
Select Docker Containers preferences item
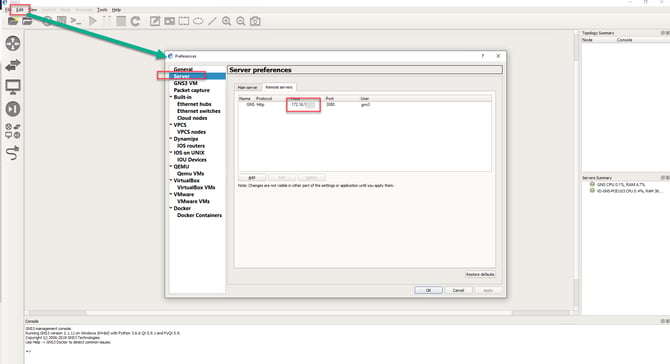click(x=199, y=215)
